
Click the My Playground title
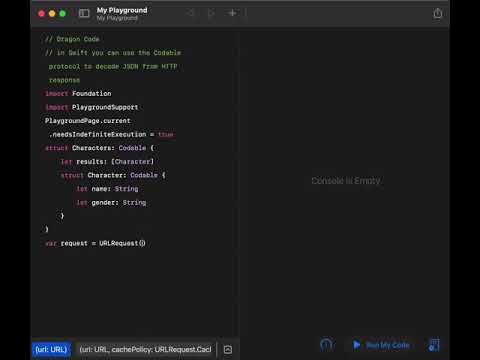click(122, 10)
